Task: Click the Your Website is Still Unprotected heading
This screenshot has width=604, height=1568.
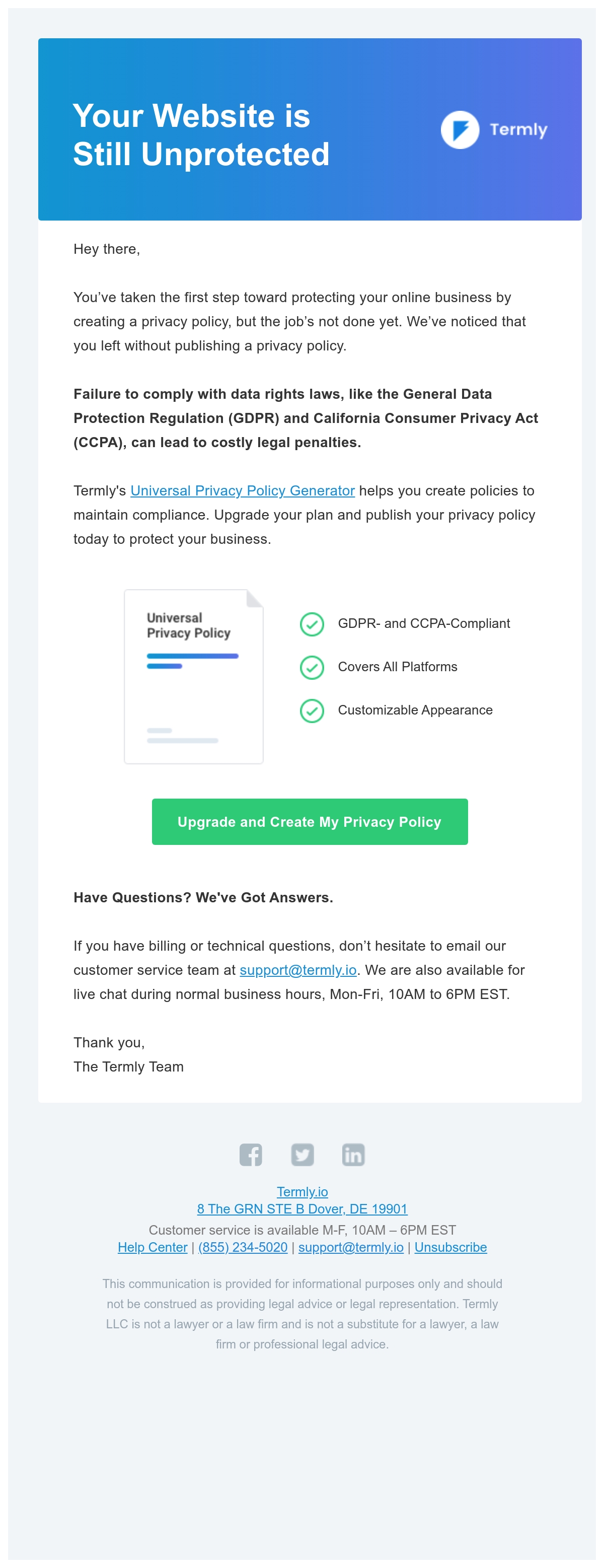Action: pyautogui.click(x=201, y=134)
